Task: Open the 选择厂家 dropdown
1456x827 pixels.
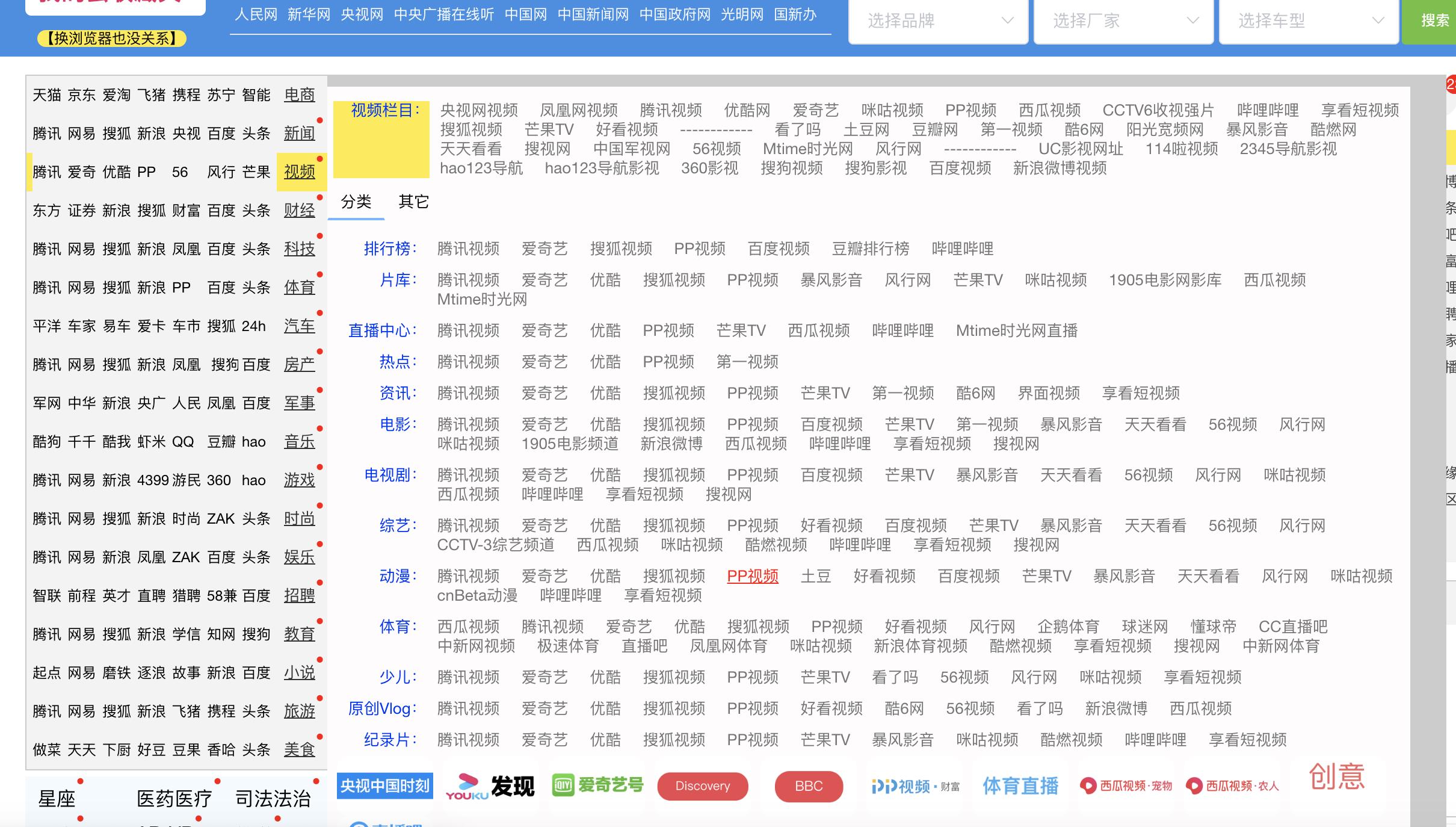Action: [1123, 21]
